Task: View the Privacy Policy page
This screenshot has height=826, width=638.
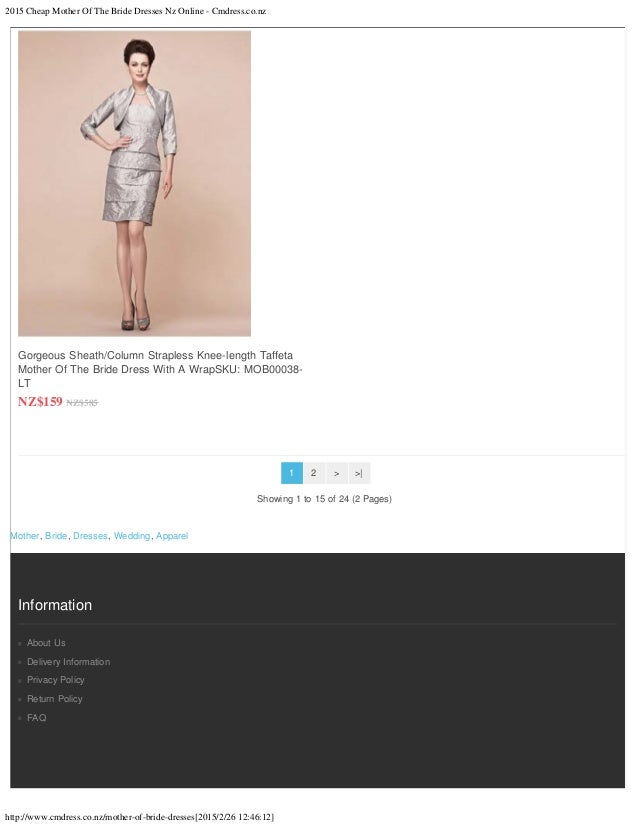Action: click(56, 680)
